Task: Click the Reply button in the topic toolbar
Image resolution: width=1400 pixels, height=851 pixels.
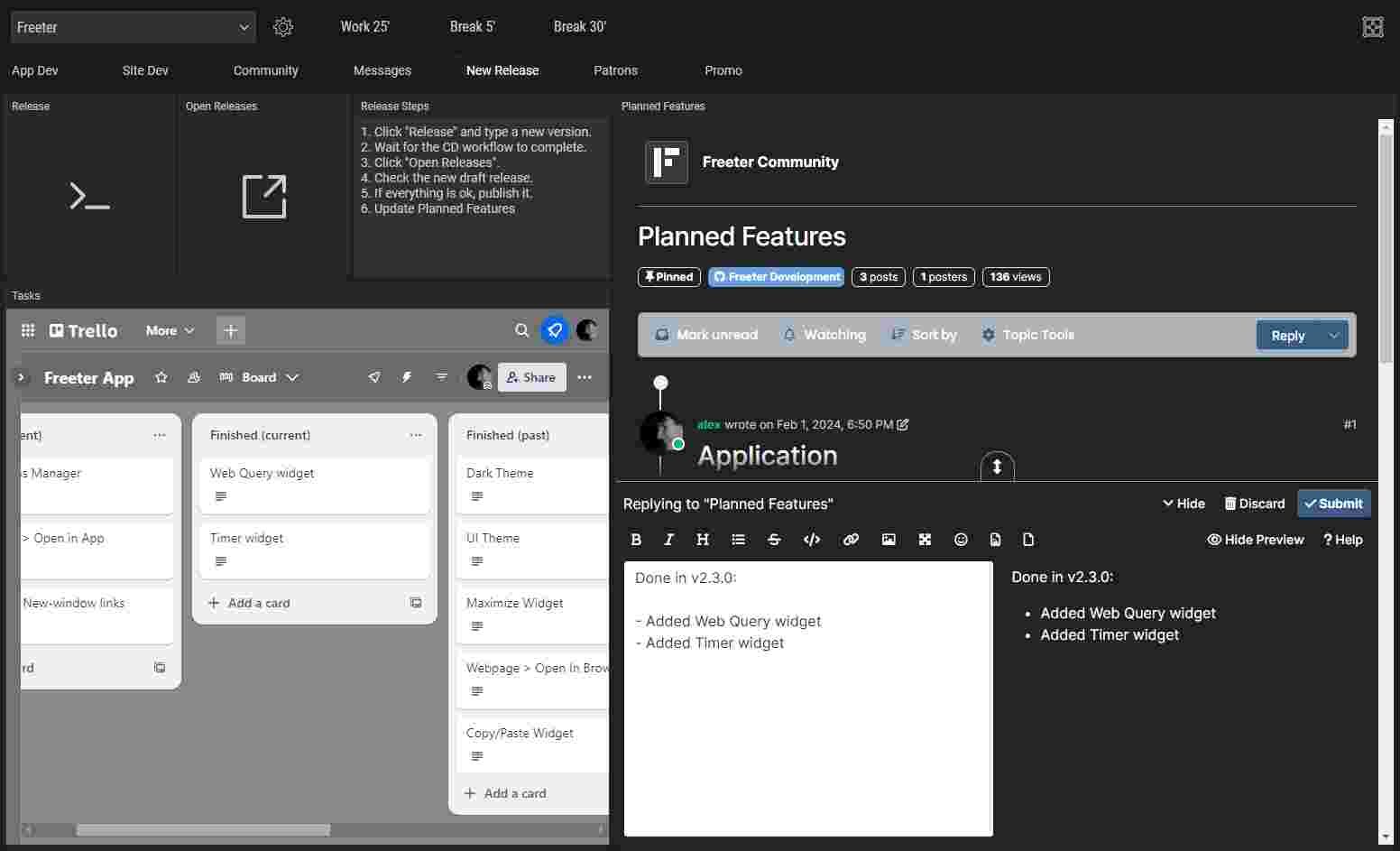Action: [1288, 335]
